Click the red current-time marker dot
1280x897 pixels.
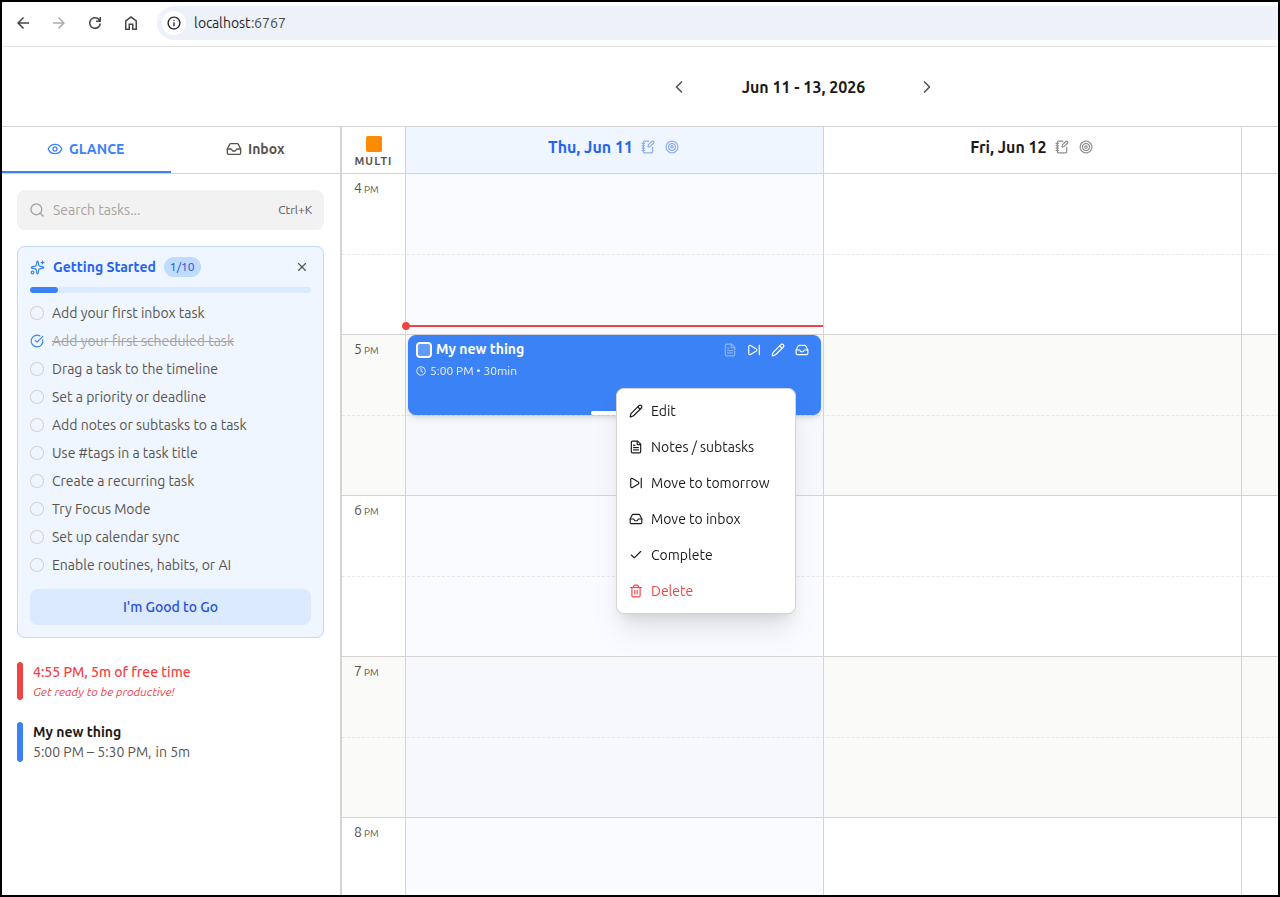[x=405, y=326]
